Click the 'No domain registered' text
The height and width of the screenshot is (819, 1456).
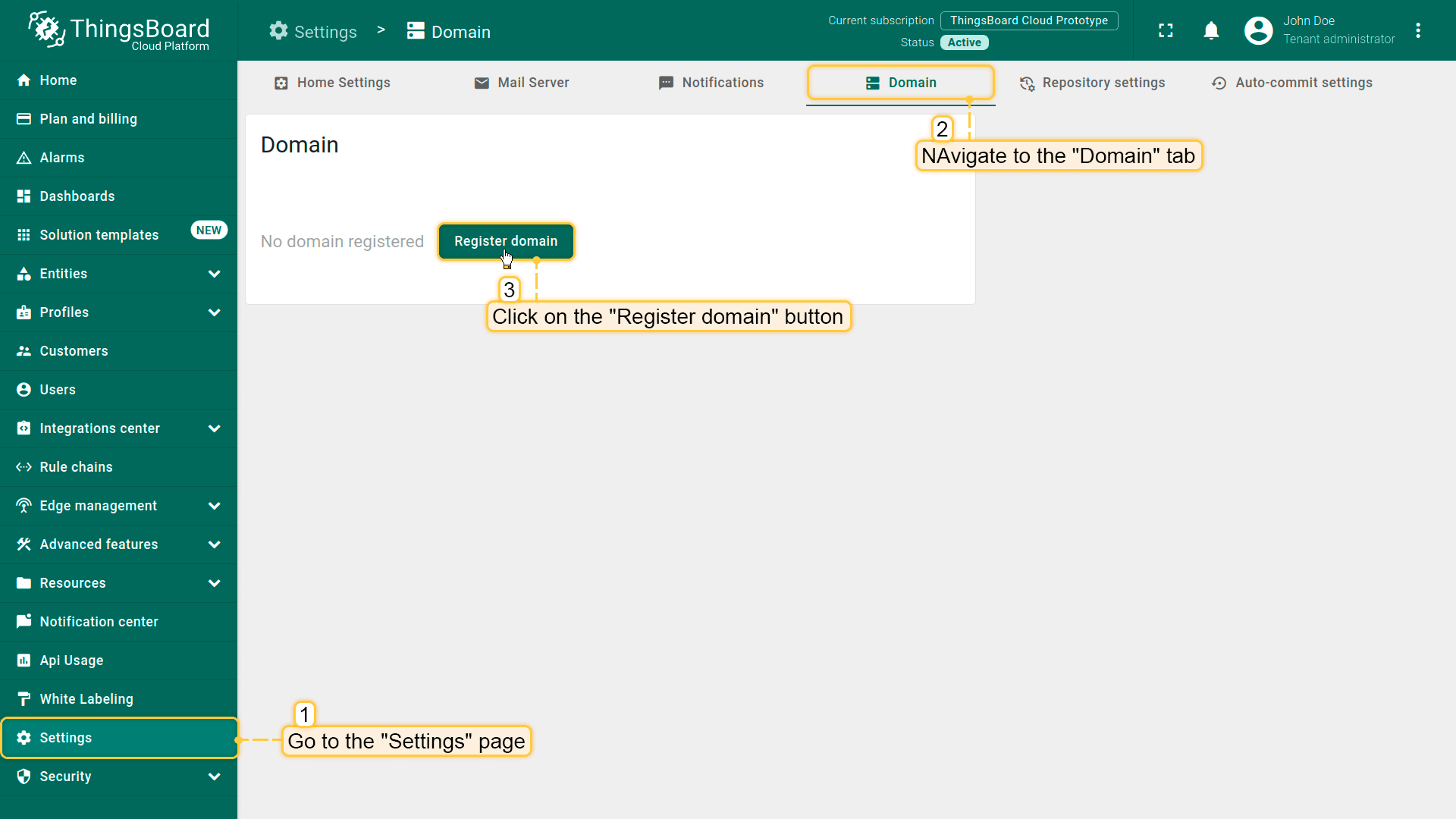click(342, 242)
